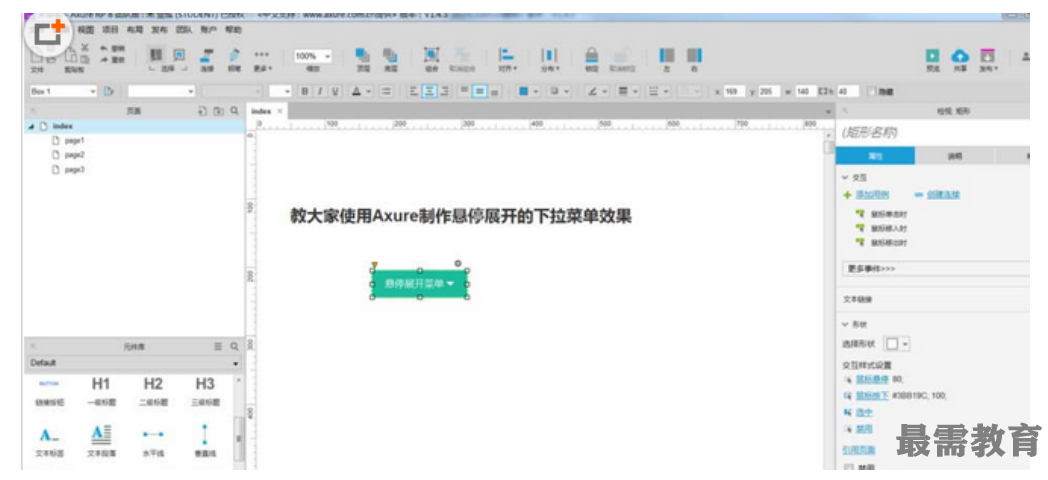Select the green 悬停展开菜单 button widget on canvas
This screenshot has height=480, width=1048.
(420, 284)
